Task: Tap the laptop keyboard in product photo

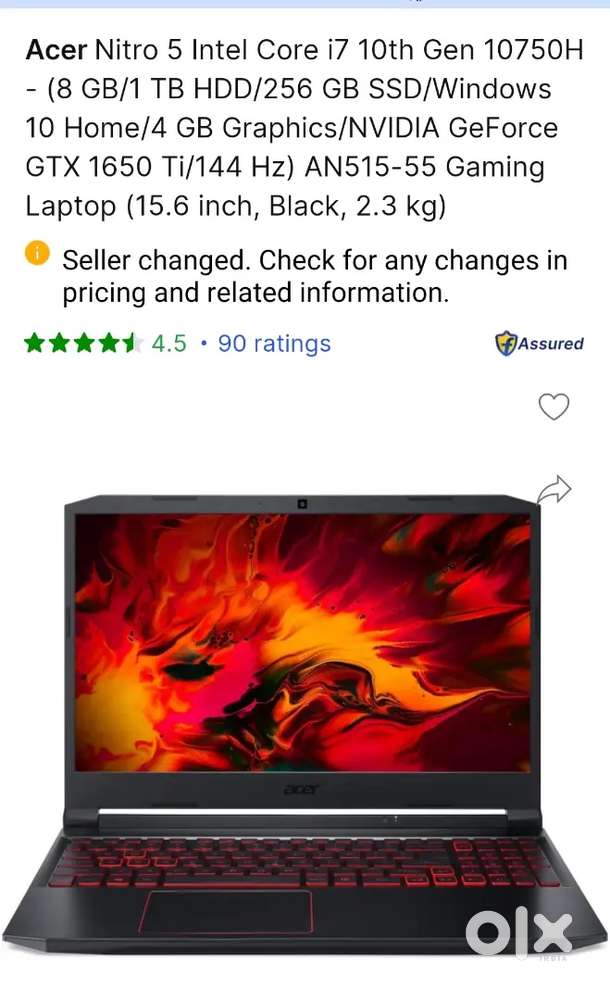Action: pos(304,863)
